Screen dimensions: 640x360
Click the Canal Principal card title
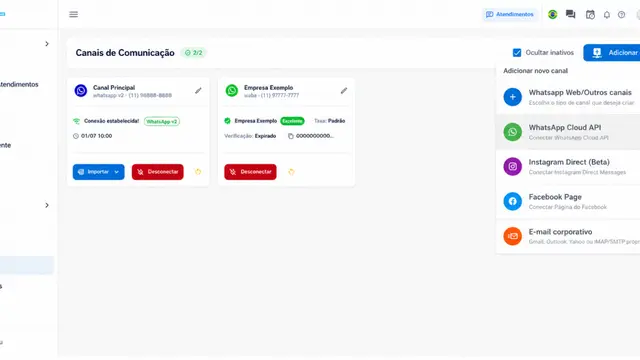pos(114,87)
